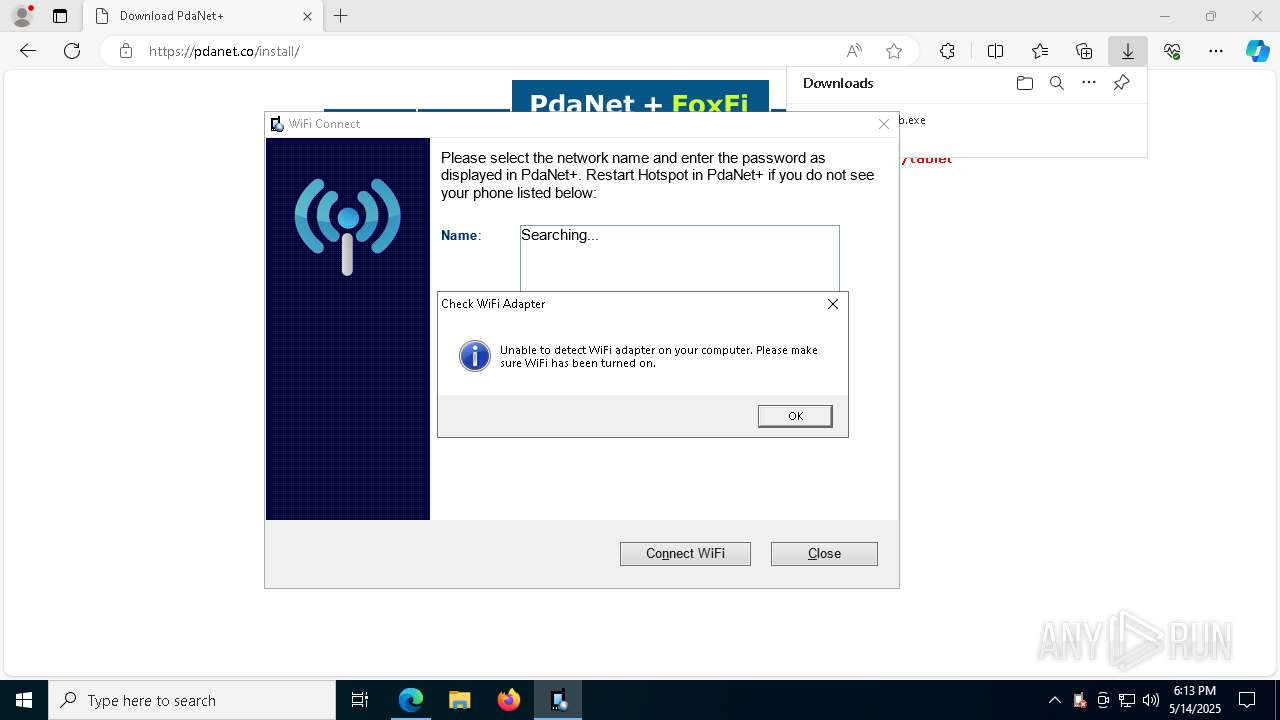
Task: Open Microsoft Edge from taskbar
Action: pyautogui.click(x=411, y=700)
